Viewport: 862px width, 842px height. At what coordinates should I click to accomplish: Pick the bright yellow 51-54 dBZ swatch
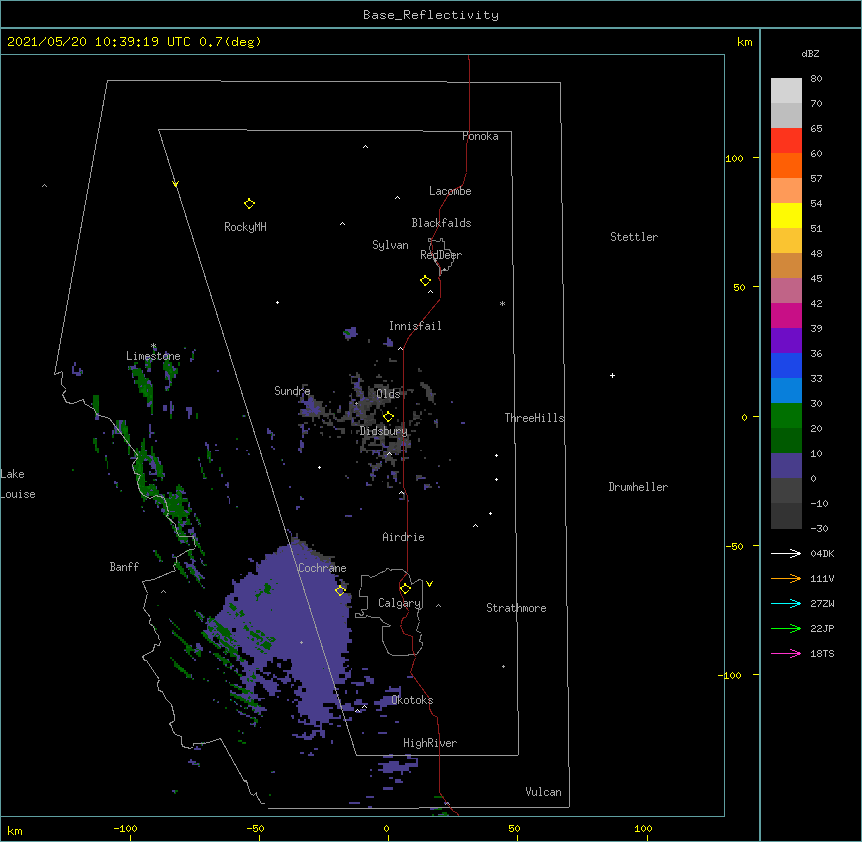point(786,215)
